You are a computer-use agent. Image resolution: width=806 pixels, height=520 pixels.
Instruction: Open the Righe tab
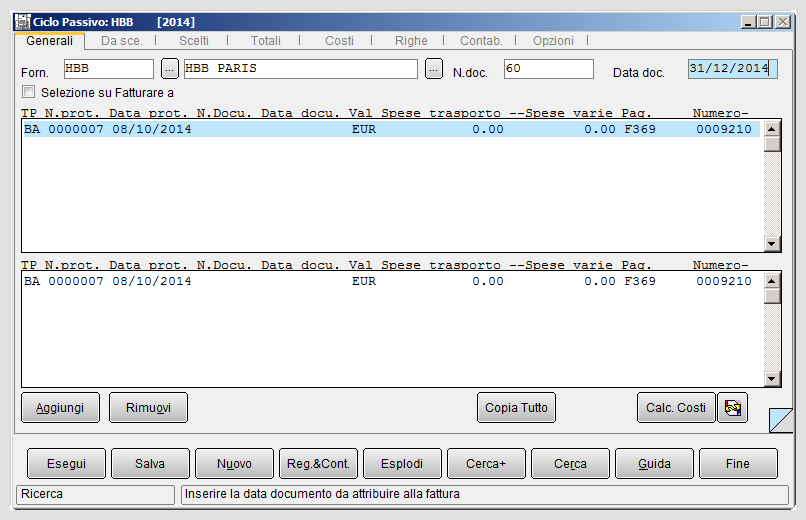click(x=411, y=41)
